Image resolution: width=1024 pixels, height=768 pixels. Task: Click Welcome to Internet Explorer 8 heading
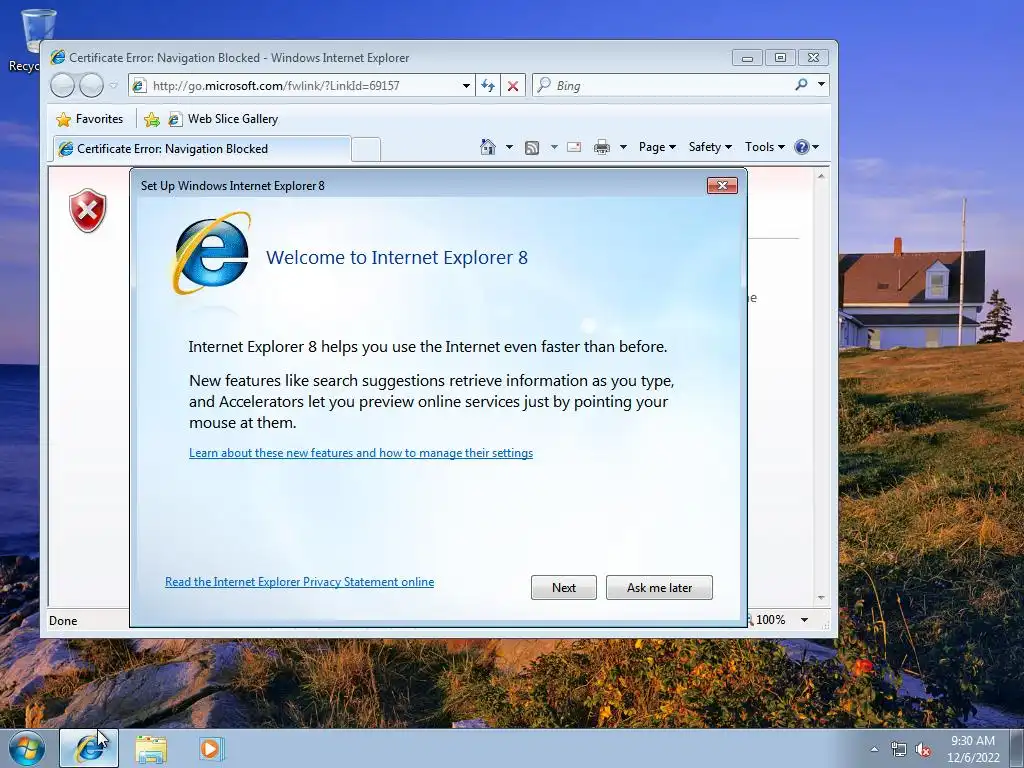(x=397, y=257)
